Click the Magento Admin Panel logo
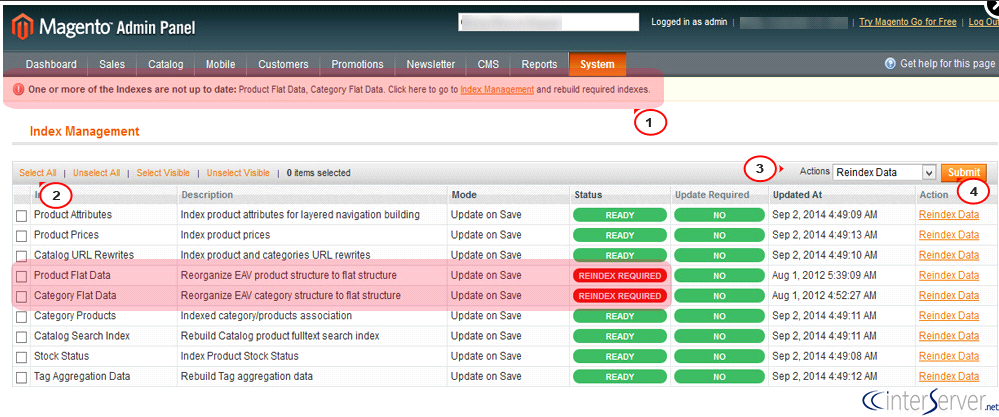 point(104,27)
